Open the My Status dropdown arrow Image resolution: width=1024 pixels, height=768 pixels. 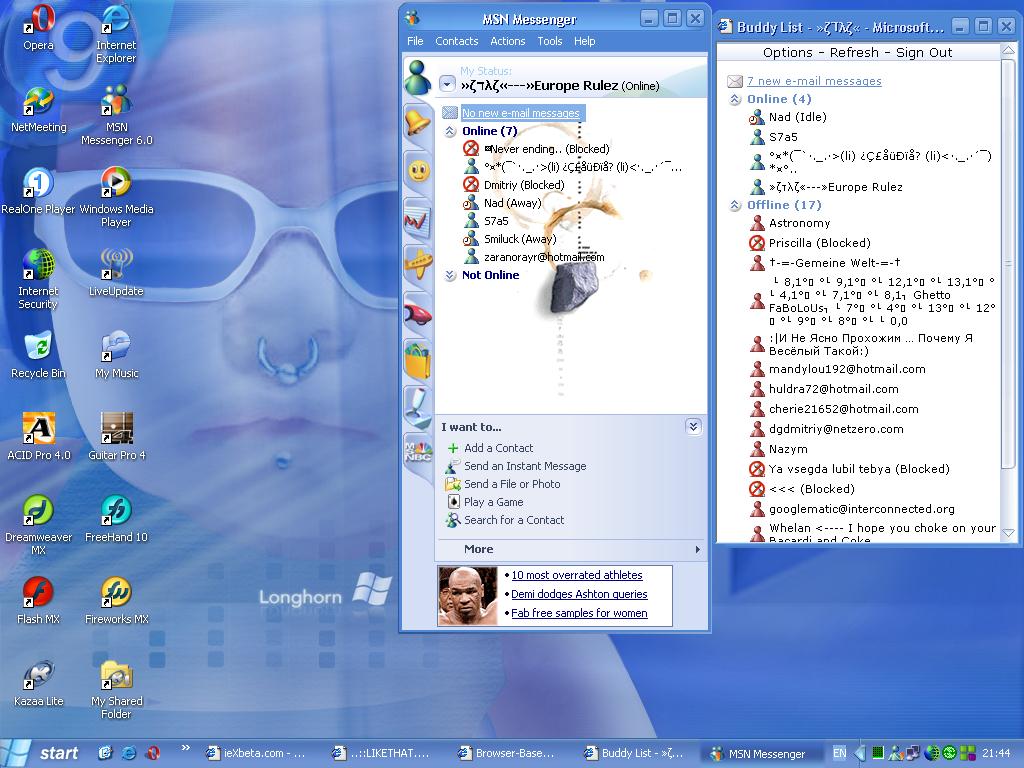pyautogui.click(x=447, y=86)
